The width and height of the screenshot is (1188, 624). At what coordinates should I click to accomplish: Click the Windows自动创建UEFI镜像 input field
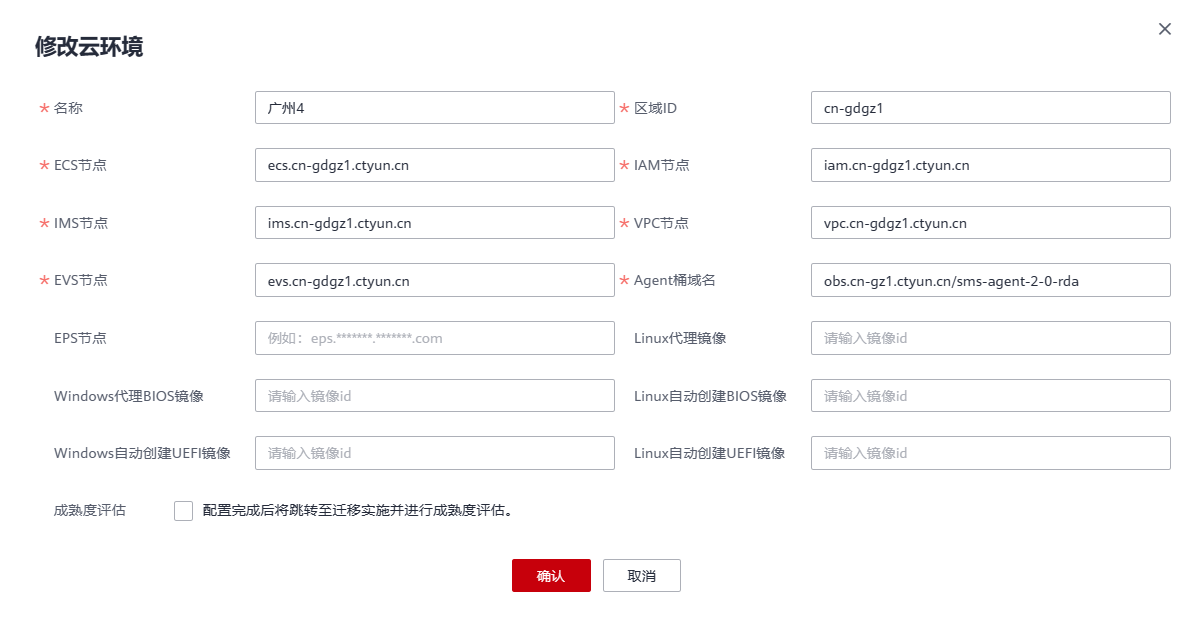(434, 452)
